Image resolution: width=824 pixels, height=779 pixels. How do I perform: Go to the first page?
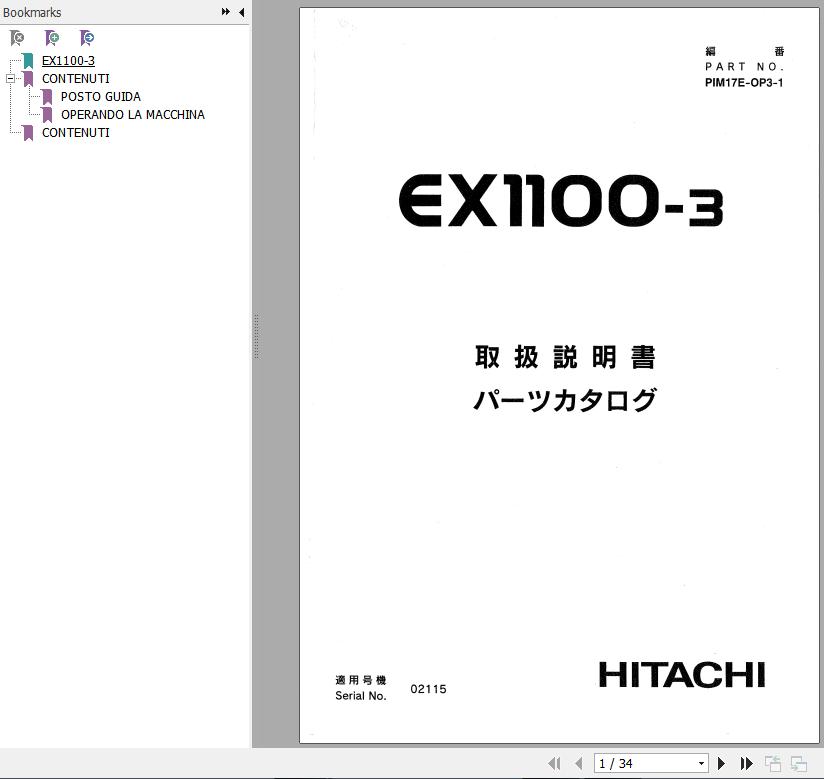click(x=554, y=763)
